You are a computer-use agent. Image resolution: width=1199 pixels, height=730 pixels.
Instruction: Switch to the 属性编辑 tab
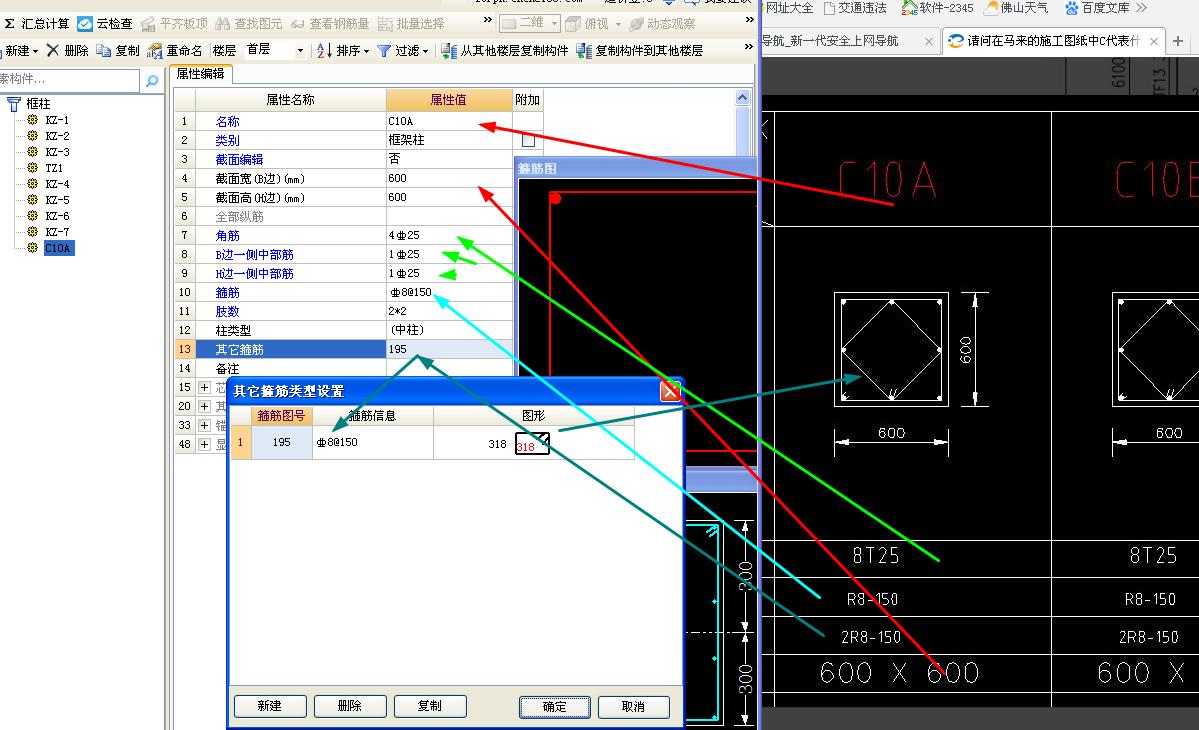(x=200, y=73)
